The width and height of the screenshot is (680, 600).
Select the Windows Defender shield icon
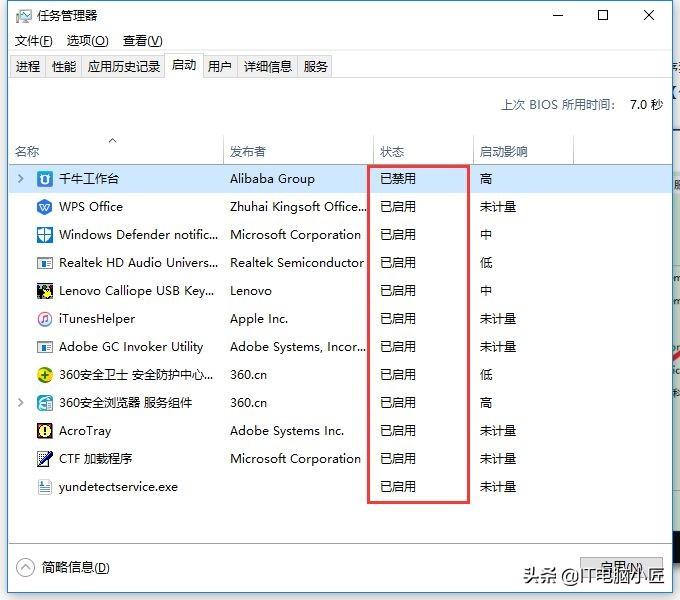(45, 235)
